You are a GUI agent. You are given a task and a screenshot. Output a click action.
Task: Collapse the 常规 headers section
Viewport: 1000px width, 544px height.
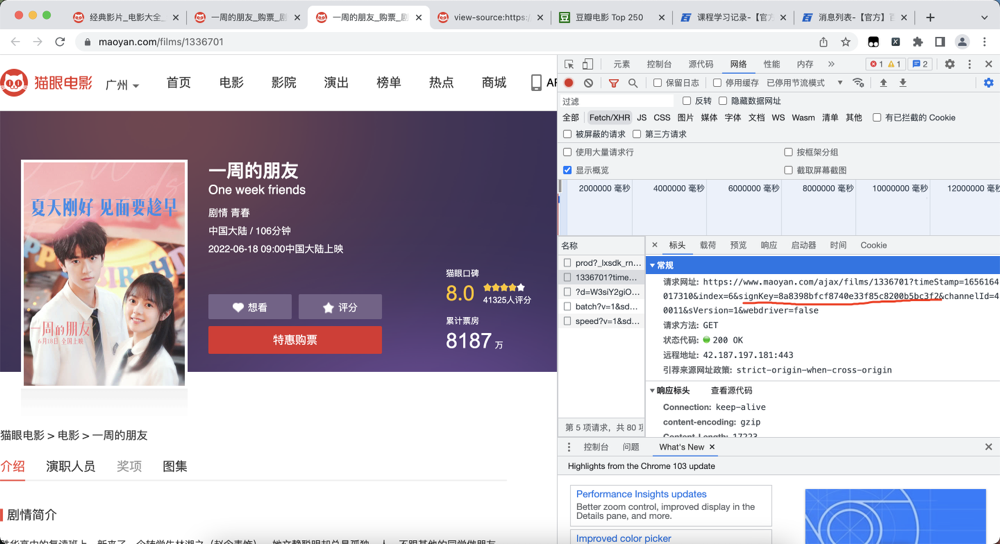pyautogui.click(x=652, y=265)
